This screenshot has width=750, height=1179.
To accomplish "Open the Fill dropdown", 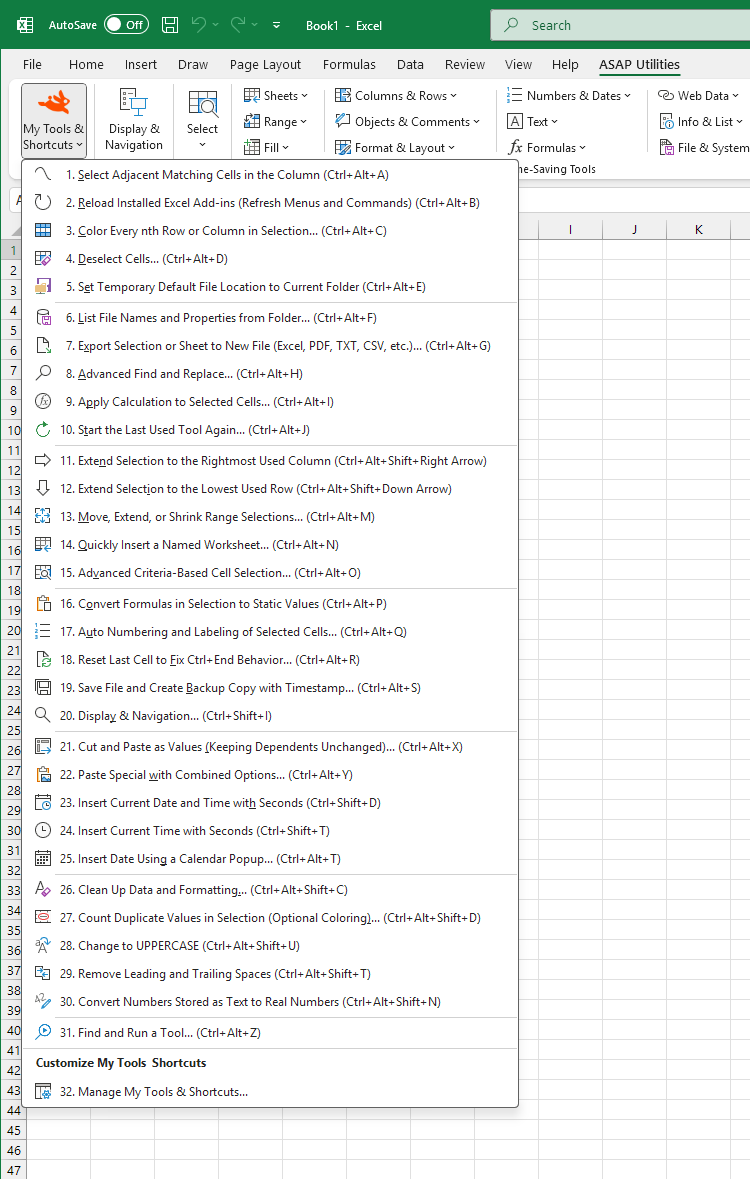I will point(266,147).
